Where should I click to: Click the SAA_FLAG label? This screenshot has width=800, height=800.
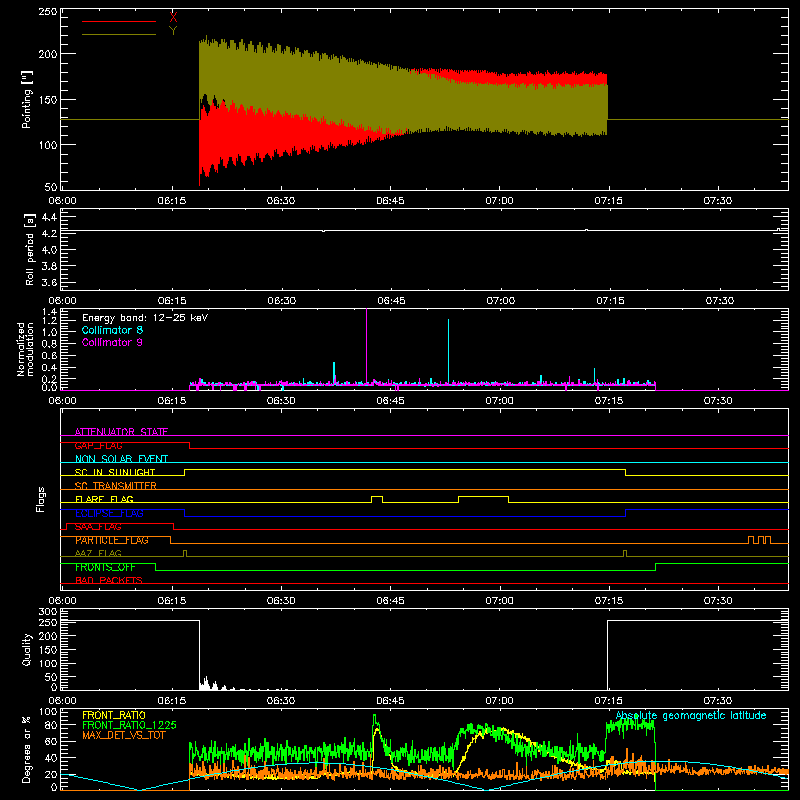98,527
